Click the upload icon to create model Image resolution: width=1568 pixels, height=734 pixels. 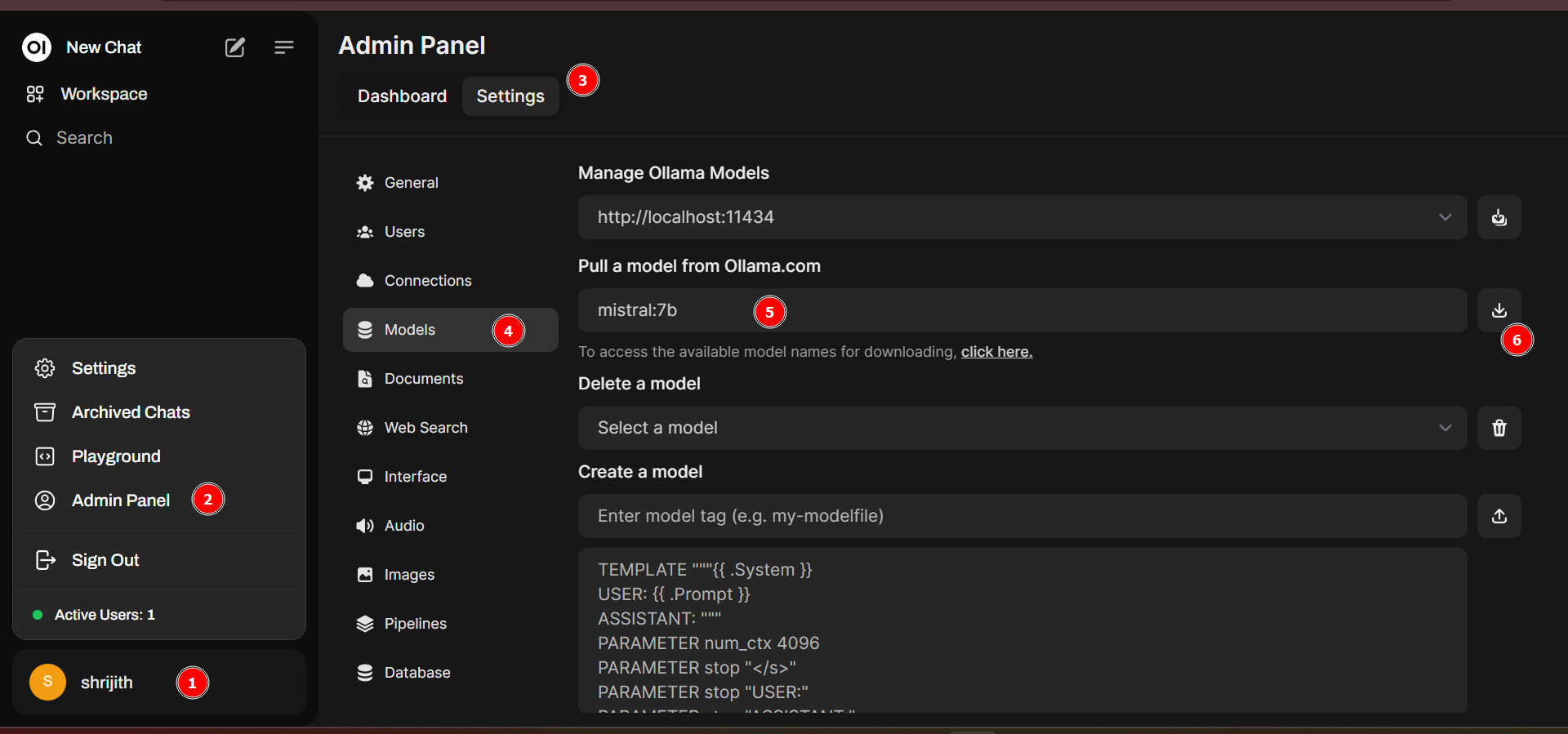1499,516
